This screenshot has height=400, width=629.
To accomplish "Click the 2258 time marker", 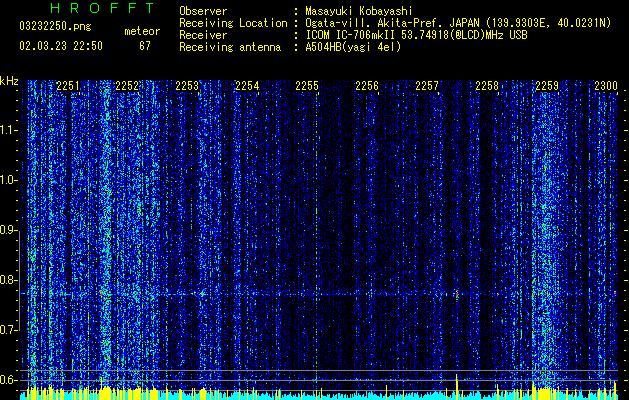I will coord(487,86).
